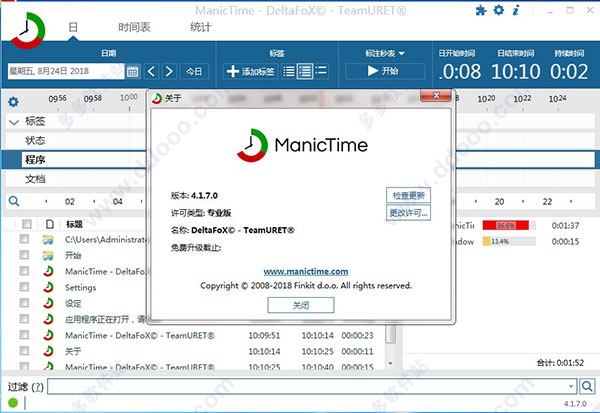Check the C:\Users\Administrator row checkbox
The width and height of the screenshot is (600, 413).
[24, 239]
